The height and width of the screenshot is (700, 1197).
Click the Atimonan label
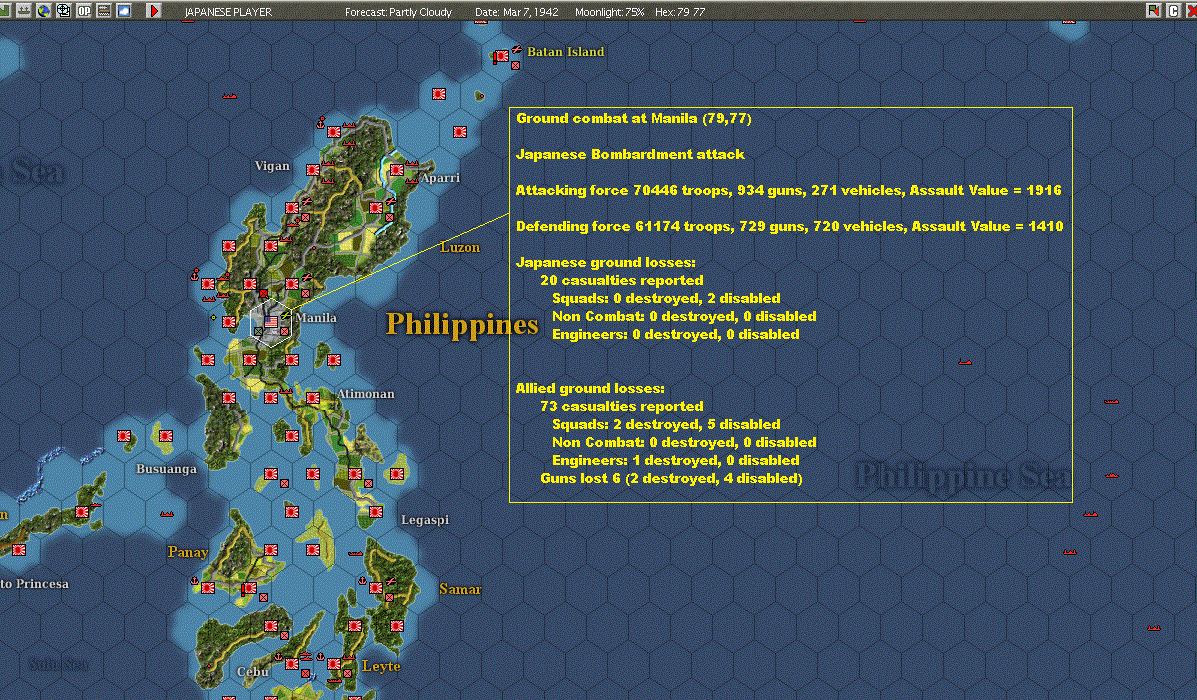click(366, 394)
